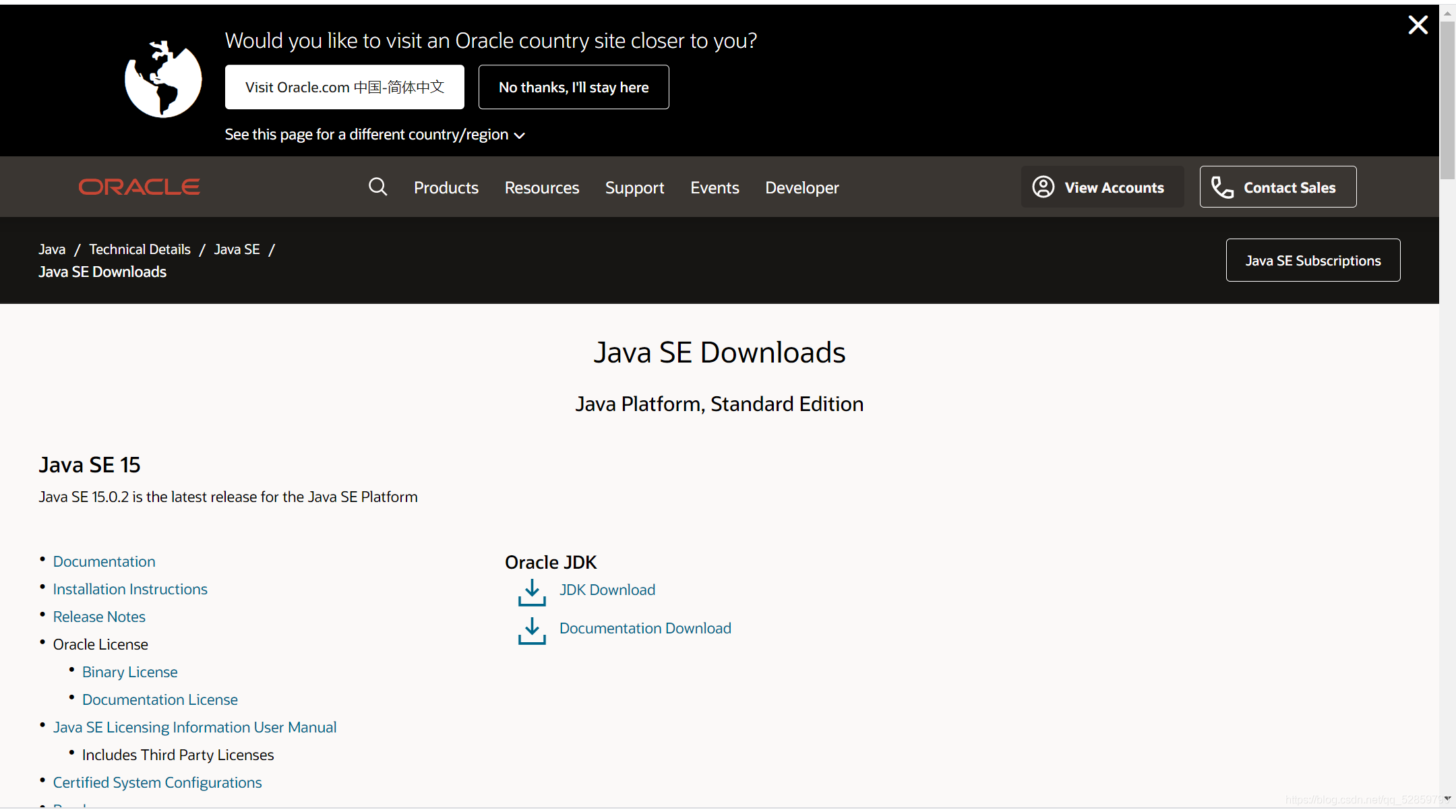Open the Developer menu
The width and height of the screenshot is (1456, 812).
[801, 187]
